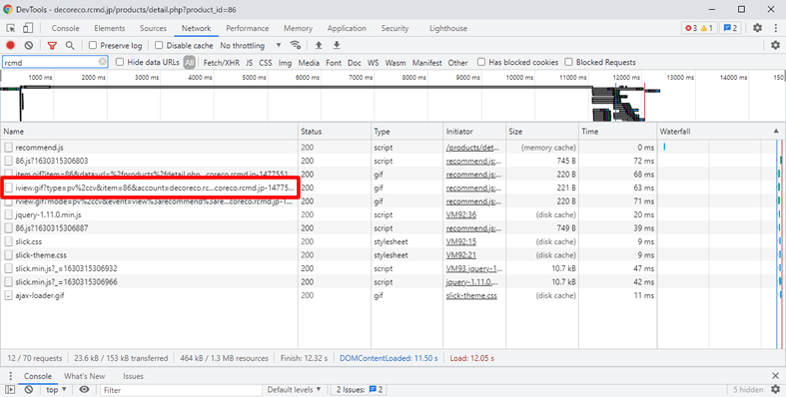Click the file icon beside ajax-loader.gif

click(x=8, y=295)
